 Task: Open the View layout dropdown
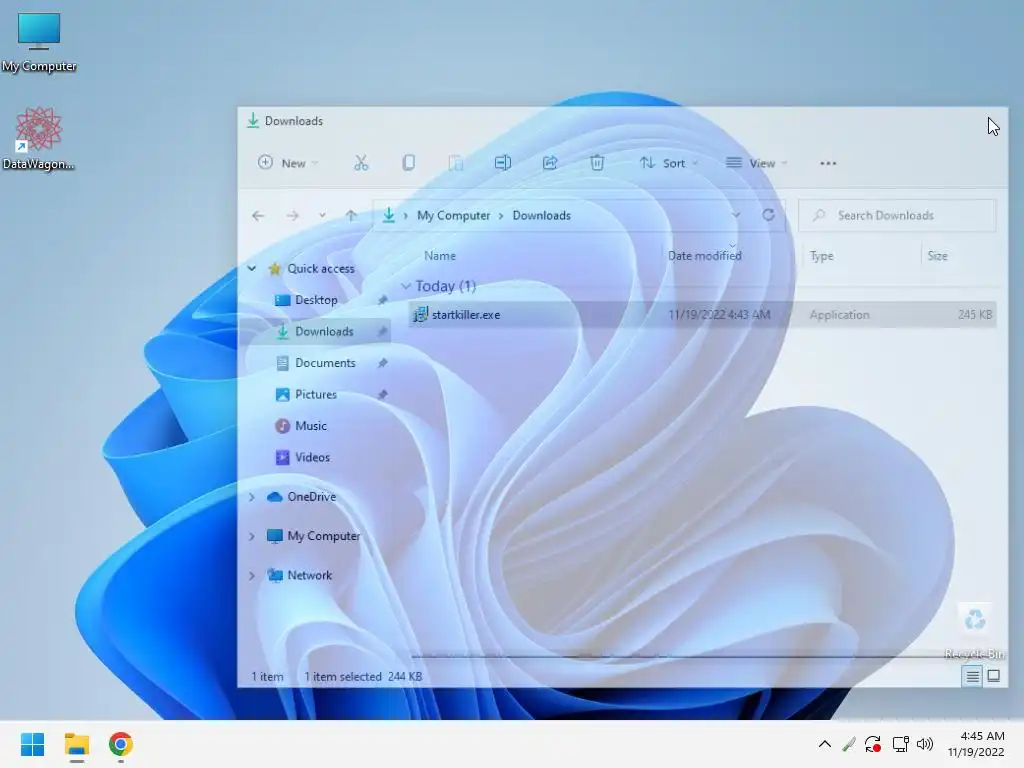click(757, 163)
